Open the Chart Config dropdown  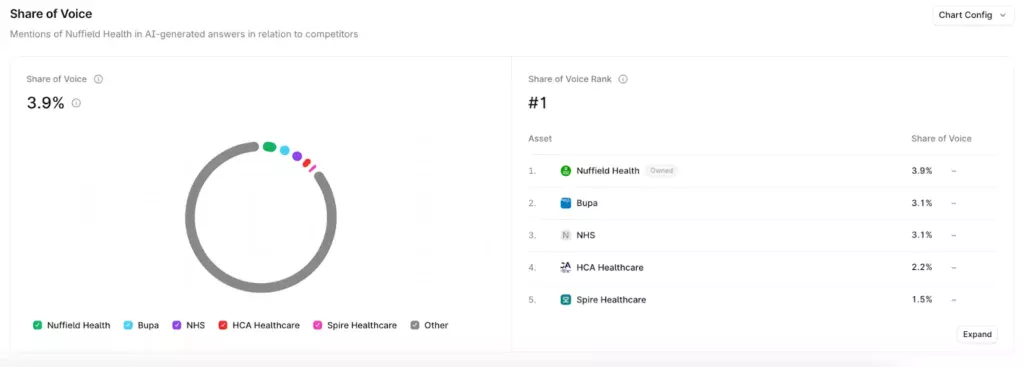(x=972, y=15)
